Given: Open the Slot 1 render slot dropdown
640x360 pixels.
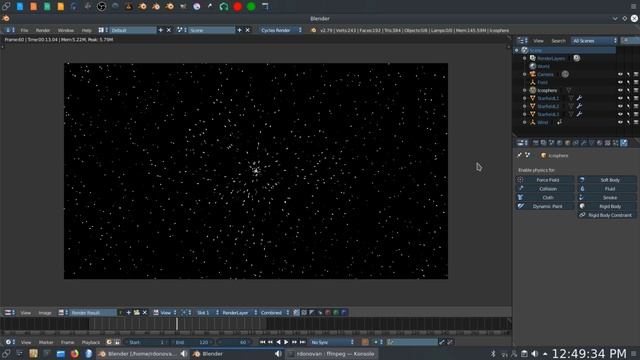Looking at the screenshot, I should pyautogui.click(x=207, y=313).
